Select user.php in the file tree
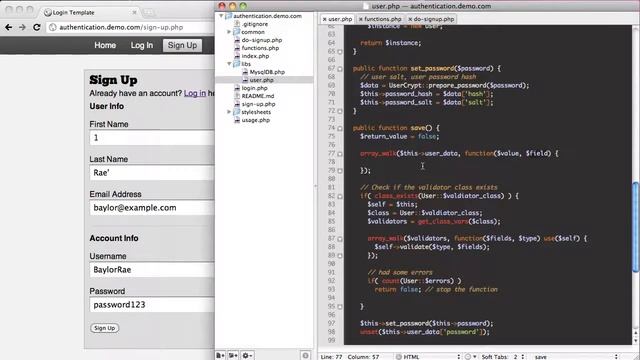The image size is (640, 360). point(261,80)
